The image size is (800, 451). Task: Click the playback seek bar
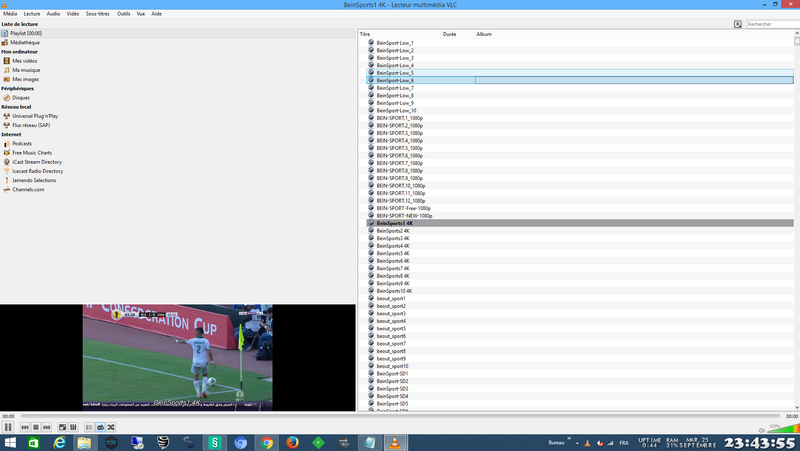tap(400, 416)
